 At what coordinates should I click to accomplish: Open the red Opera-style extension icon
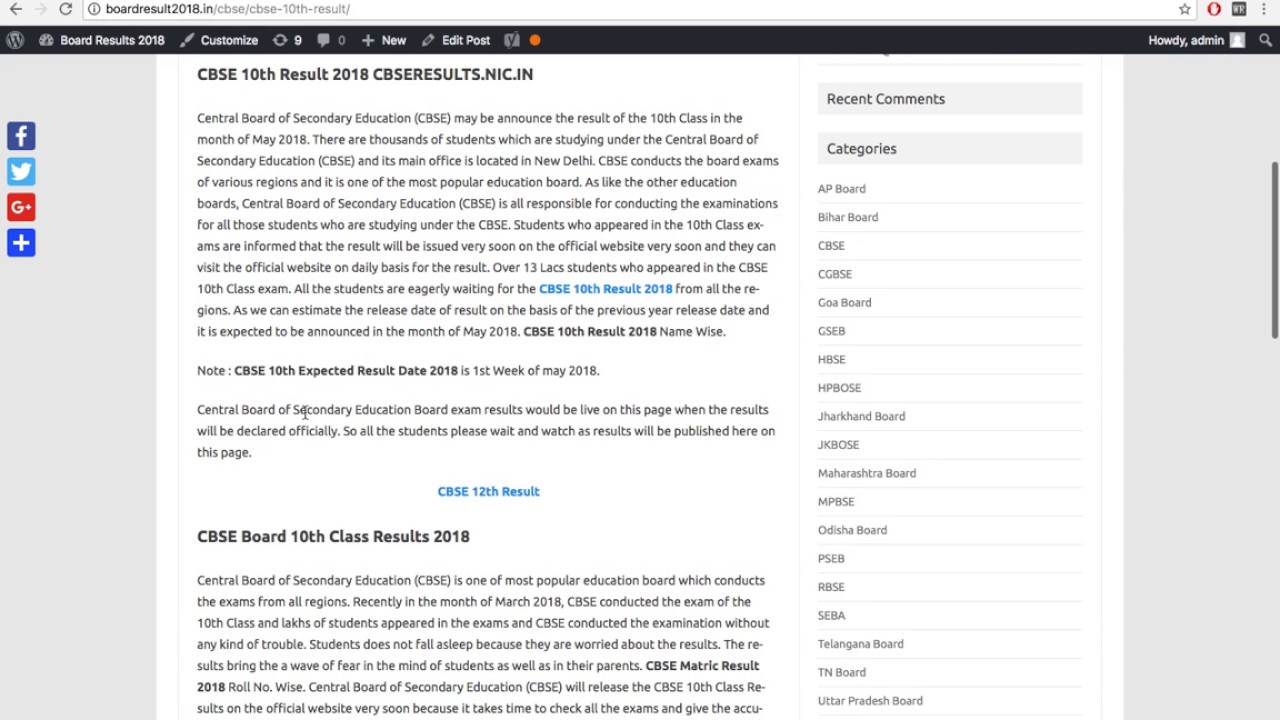pos(1214,9)
